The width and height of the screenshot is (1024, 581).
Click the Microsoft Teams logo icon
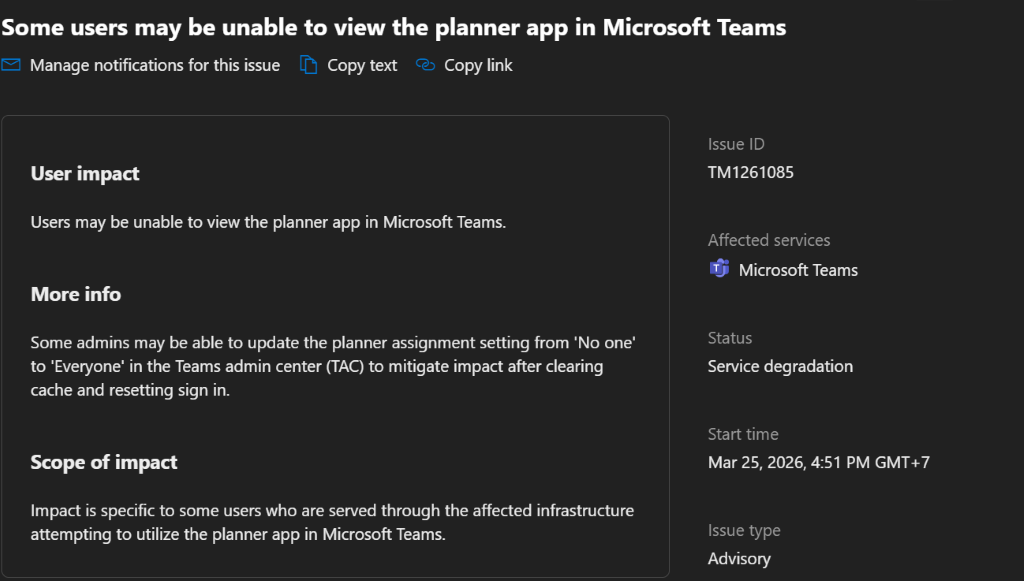(719, 269)
